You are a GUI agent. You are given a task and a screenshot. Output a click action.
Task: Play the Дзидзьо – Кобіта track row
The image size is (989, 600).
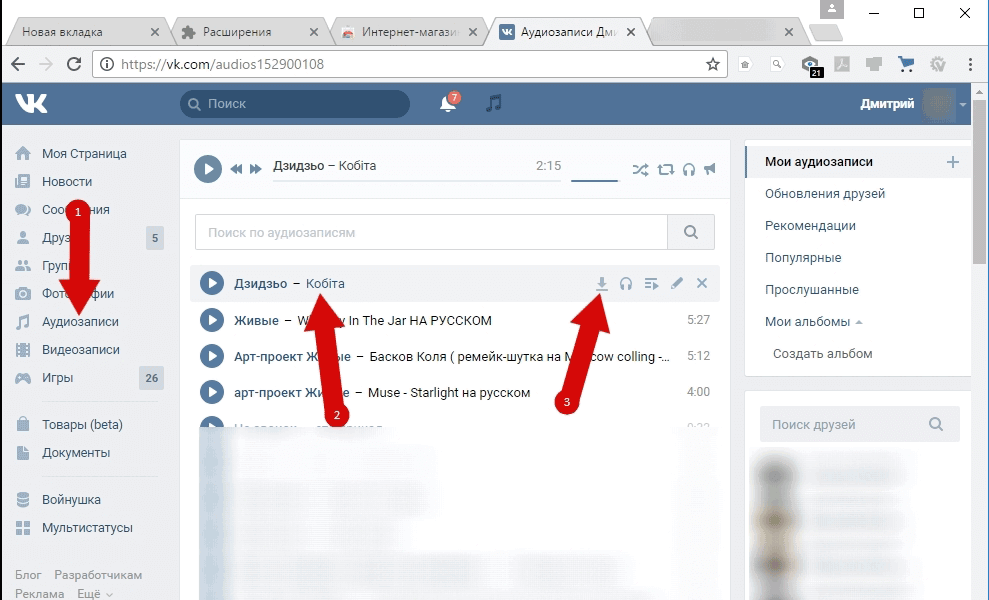(212, 283)
